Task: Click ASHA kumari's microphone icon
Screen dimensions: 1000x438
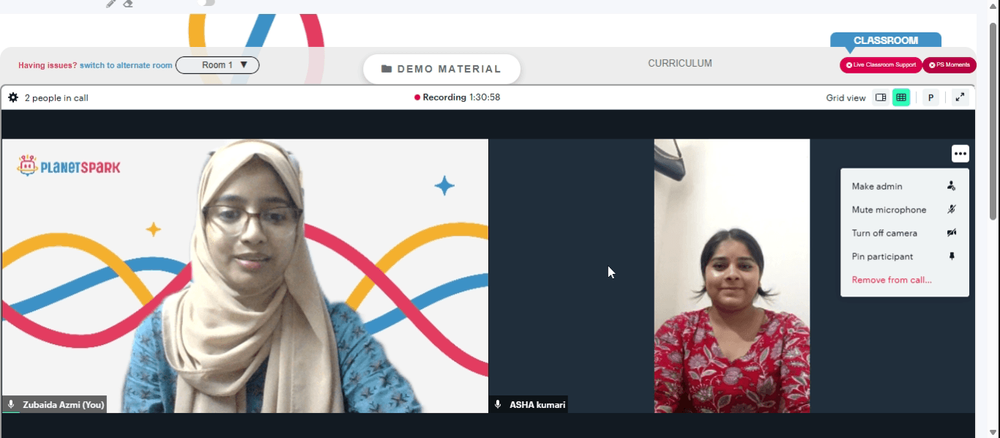Action: (498, 404)
